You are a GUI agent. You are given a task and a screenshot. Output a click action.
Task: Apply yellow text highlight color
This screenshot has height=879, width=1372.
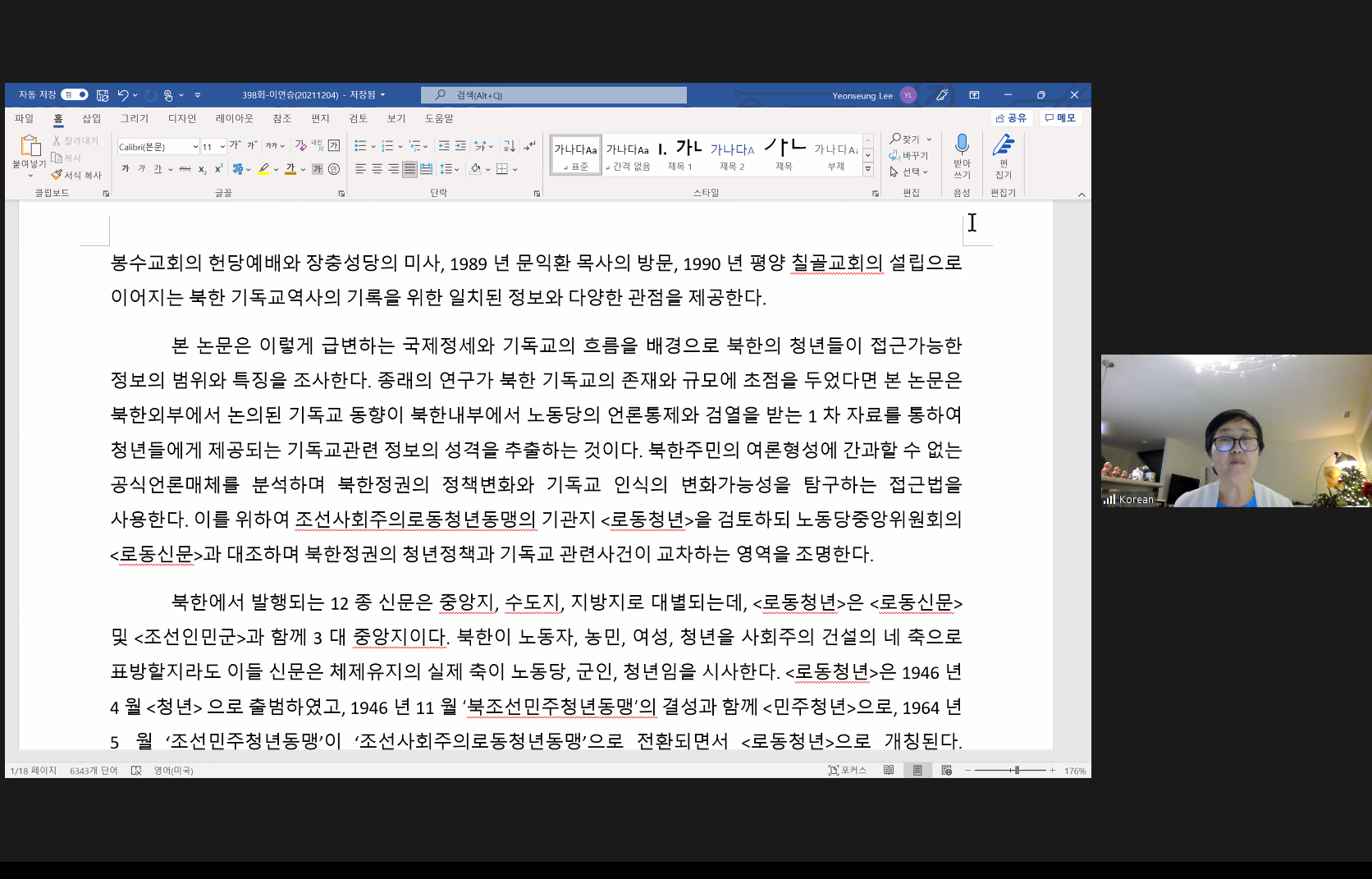point(263,169)
